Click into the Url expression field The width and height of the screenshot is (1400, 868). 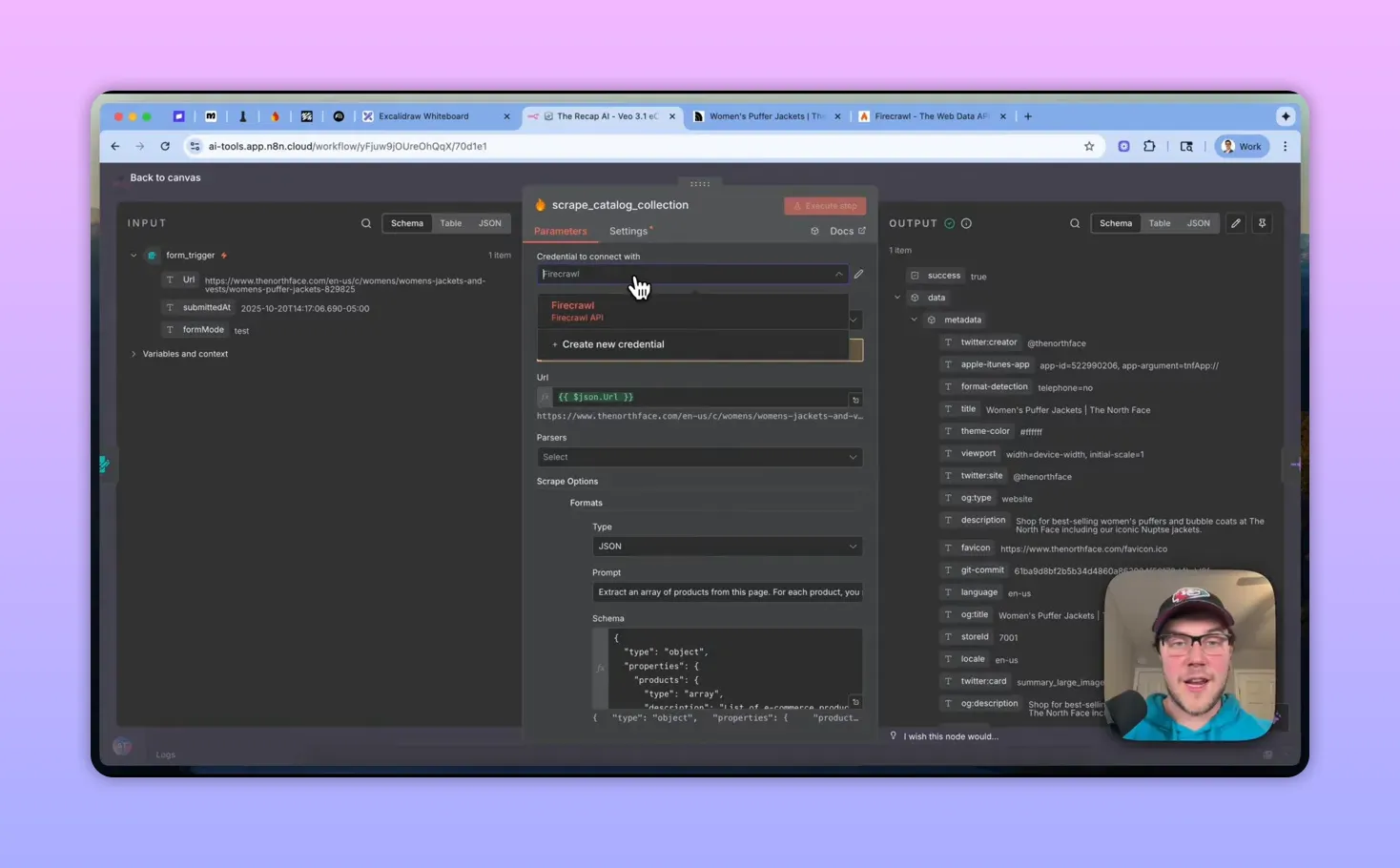click(700, 397)
